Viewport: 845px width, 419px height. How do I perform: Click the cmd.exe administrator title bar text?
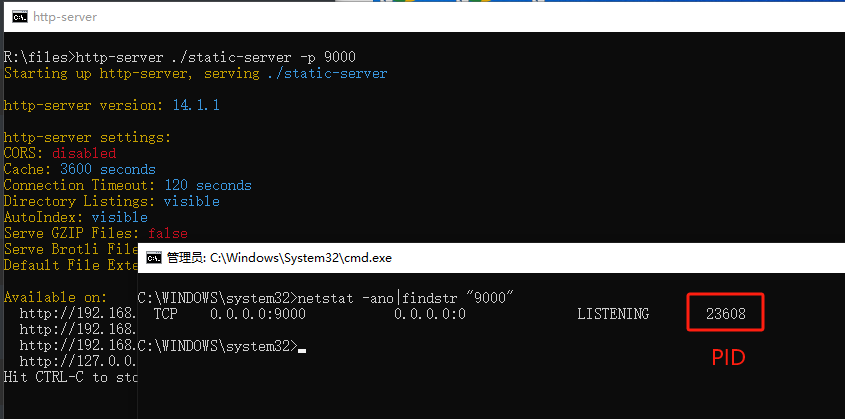point(279,258)
